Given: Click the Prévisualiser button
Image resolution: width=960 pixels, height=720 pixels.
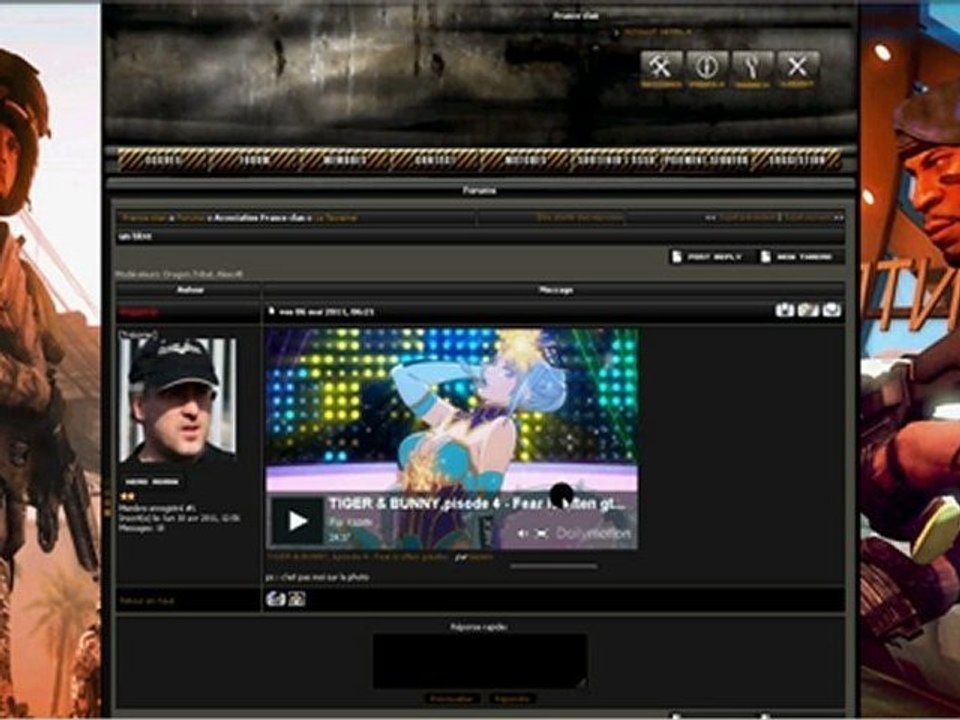Looking at the screenshot, I should [x=452, y=699].
